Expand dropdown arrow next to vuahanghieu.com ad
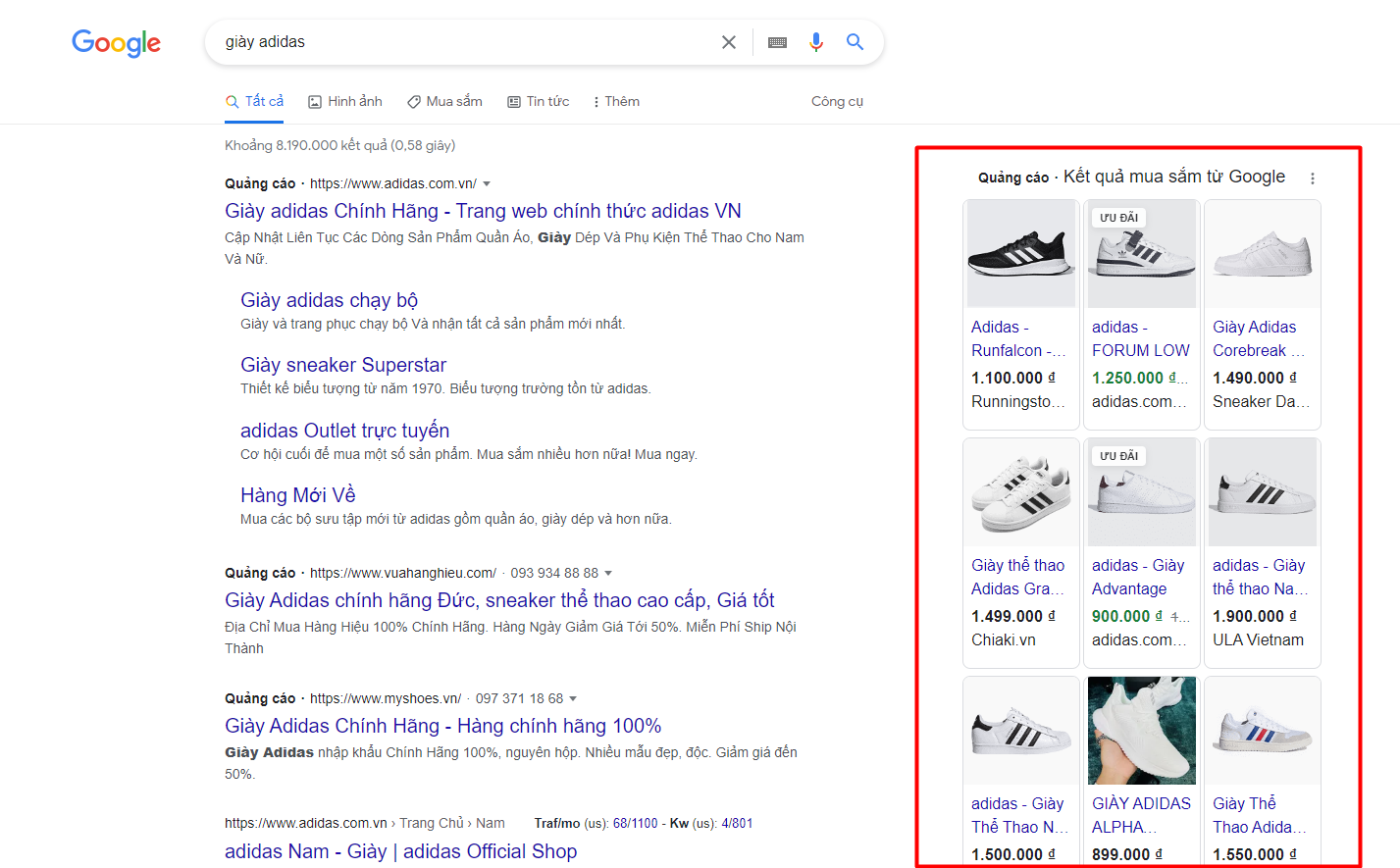 coord(608,573)
